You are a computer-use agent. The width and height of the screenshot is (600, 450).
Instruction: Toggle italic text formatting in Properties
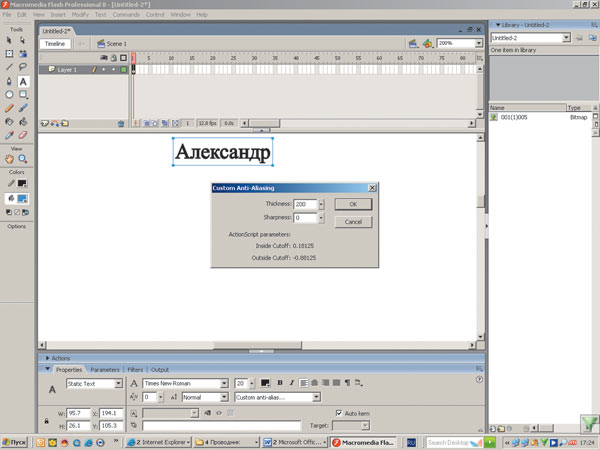pyautogui.click(x=290, y=383)
